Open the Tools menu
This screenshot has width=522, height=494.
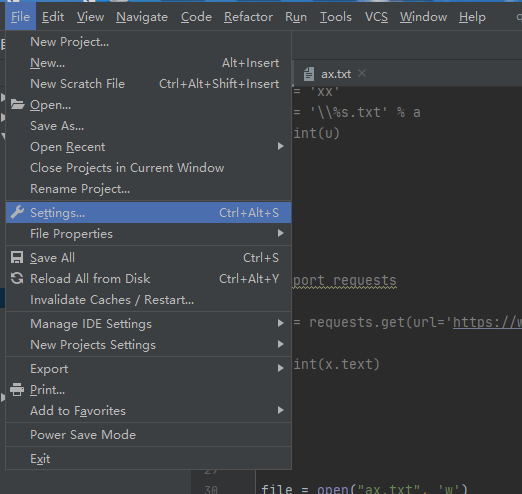coord(336,17)
